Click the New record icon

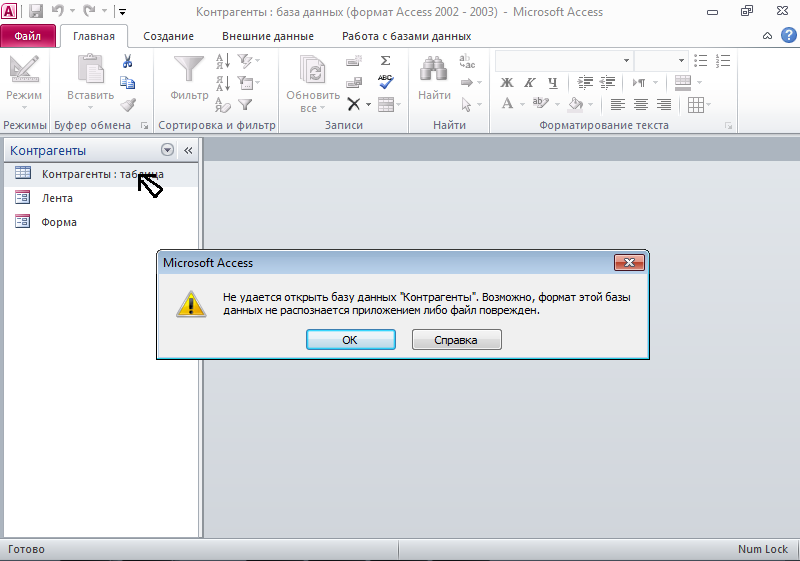click(x=354, y=61)
